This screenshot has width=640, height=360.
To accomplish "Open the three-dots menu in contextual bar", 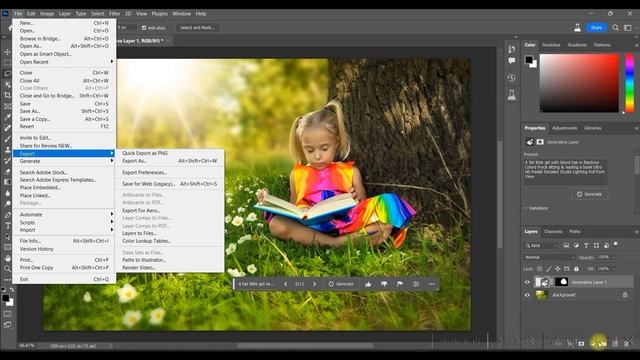I will tap(432, 284).
